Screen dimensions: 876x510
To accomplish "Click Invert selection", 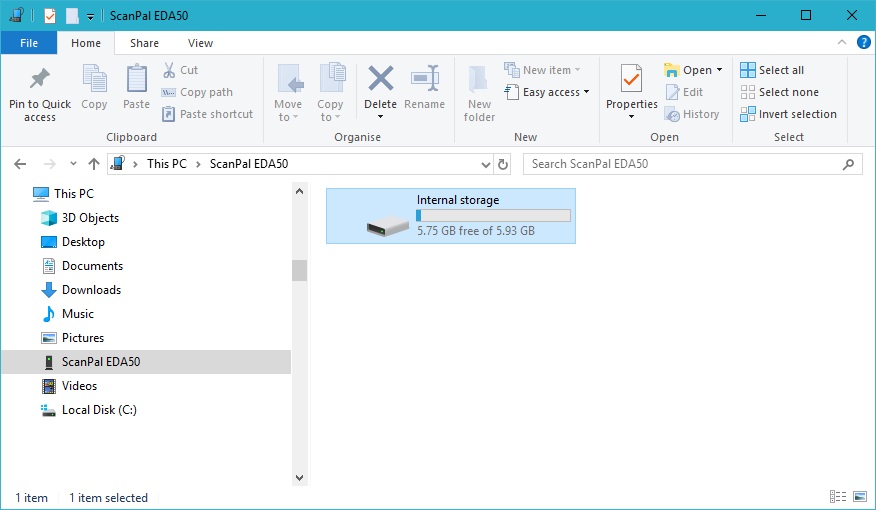I will [x=788, y=114].
